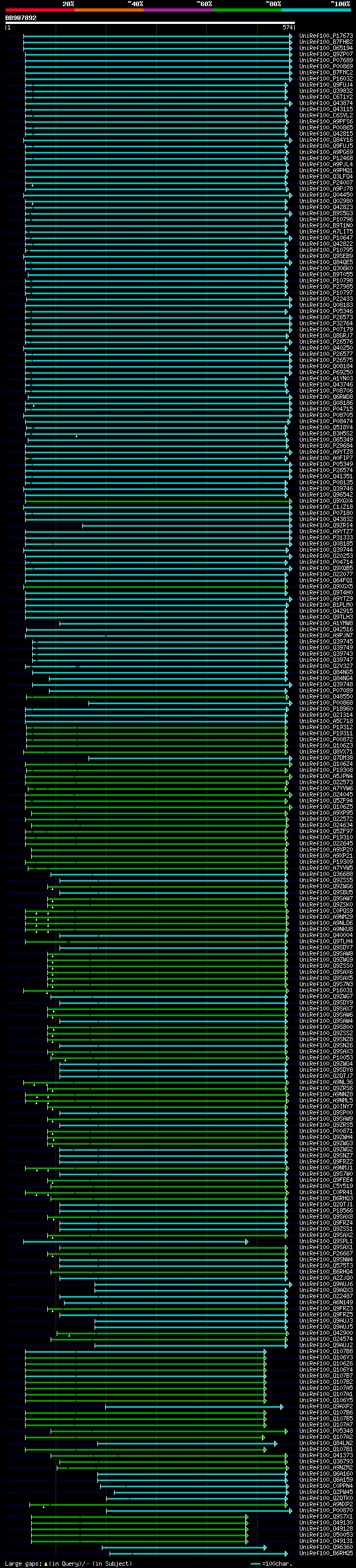Select hit label UniRef100_B9S5G3
Viewport: 356px width, 1568px height.
click(326, 214)
